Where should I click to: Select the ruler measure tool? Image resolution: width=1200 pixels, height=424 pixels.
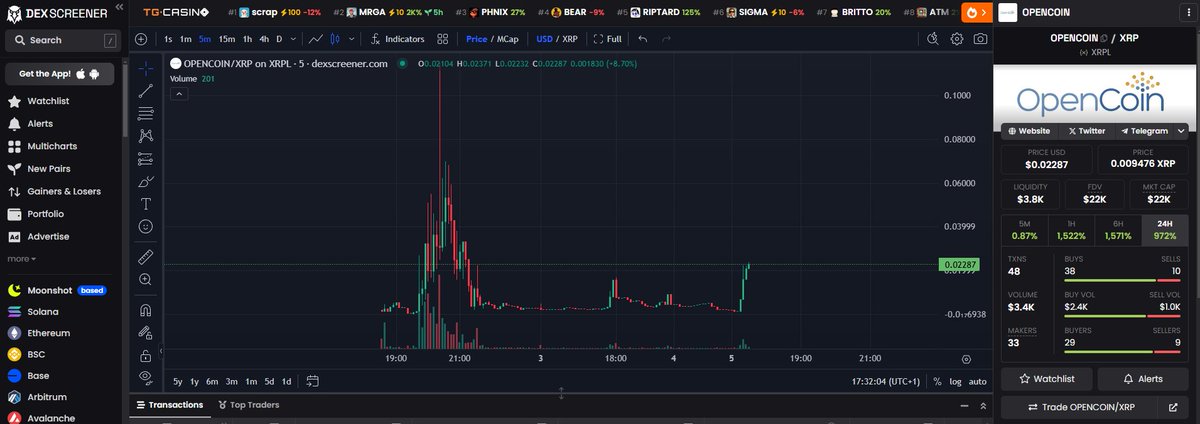[x=146, y=256]
